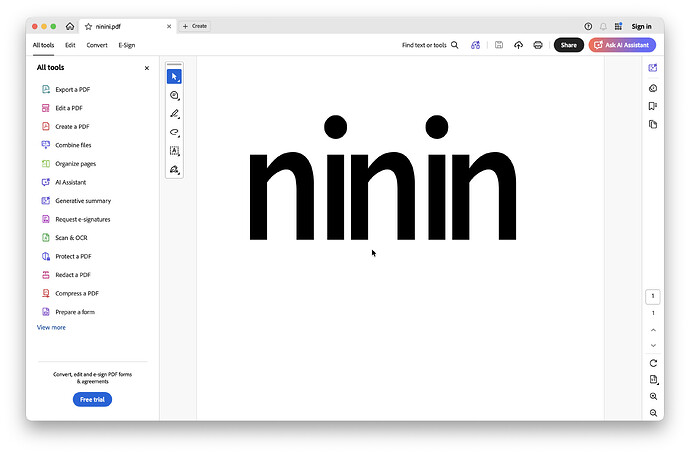This screenshot has height=455, width=690.
Task: Open Ask AI Assistant
Action: [622, 45]
